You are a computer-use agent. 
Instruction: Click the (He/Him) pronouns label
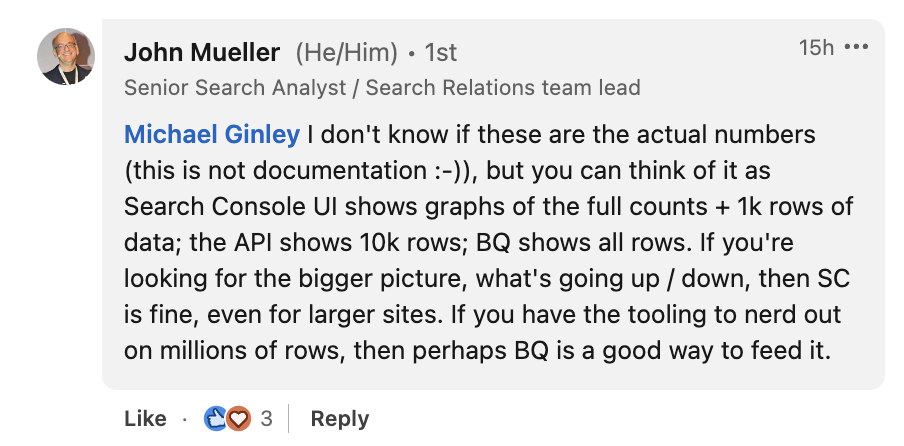[x=347, y=51]
